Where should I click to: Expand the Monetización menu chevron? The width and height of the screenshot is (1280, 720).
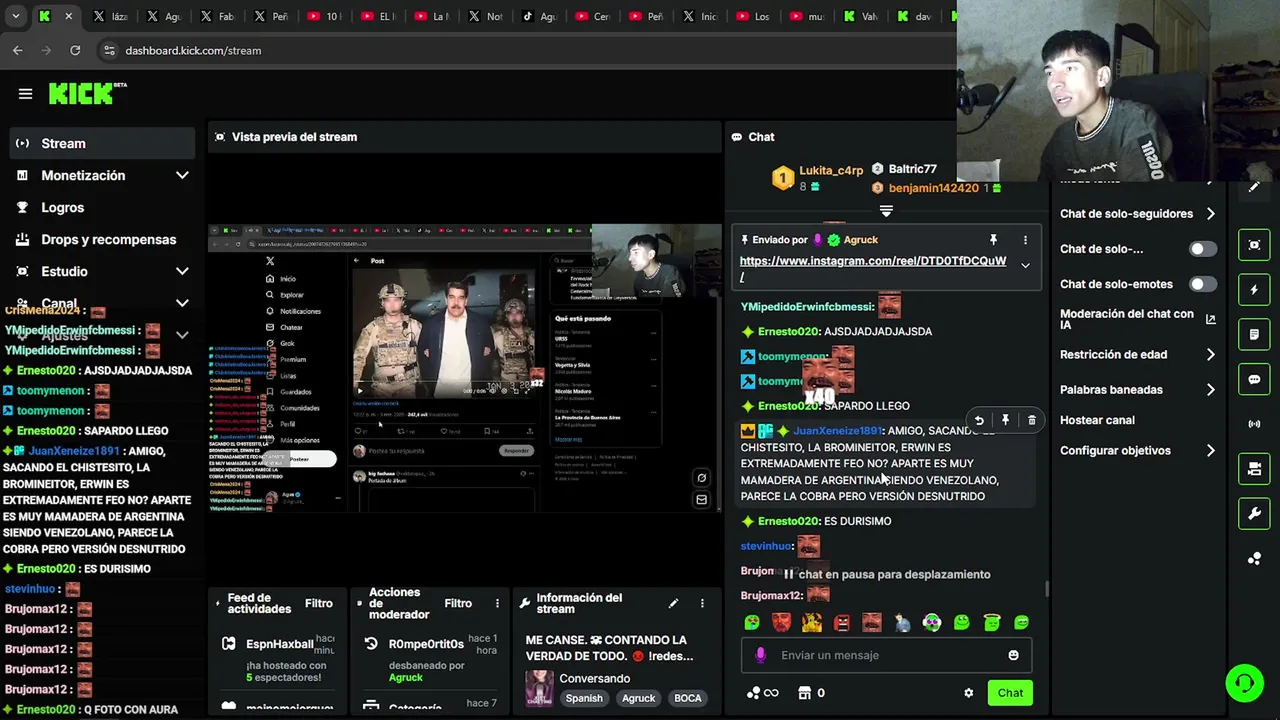click(182, 175)
